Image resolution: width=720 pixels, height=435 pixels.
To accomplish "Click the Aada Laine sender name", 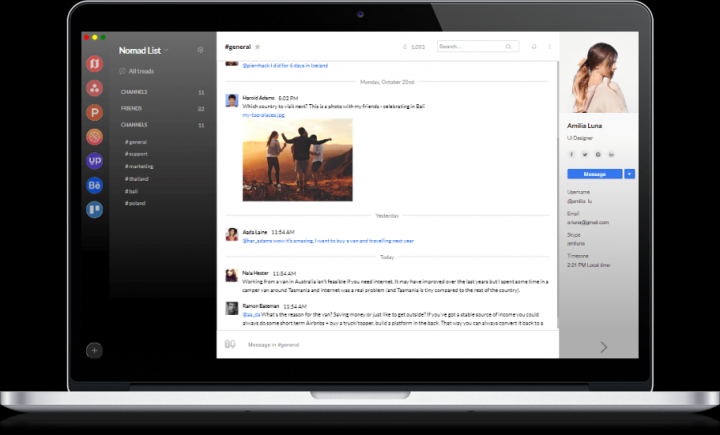I will coord(254,232).
